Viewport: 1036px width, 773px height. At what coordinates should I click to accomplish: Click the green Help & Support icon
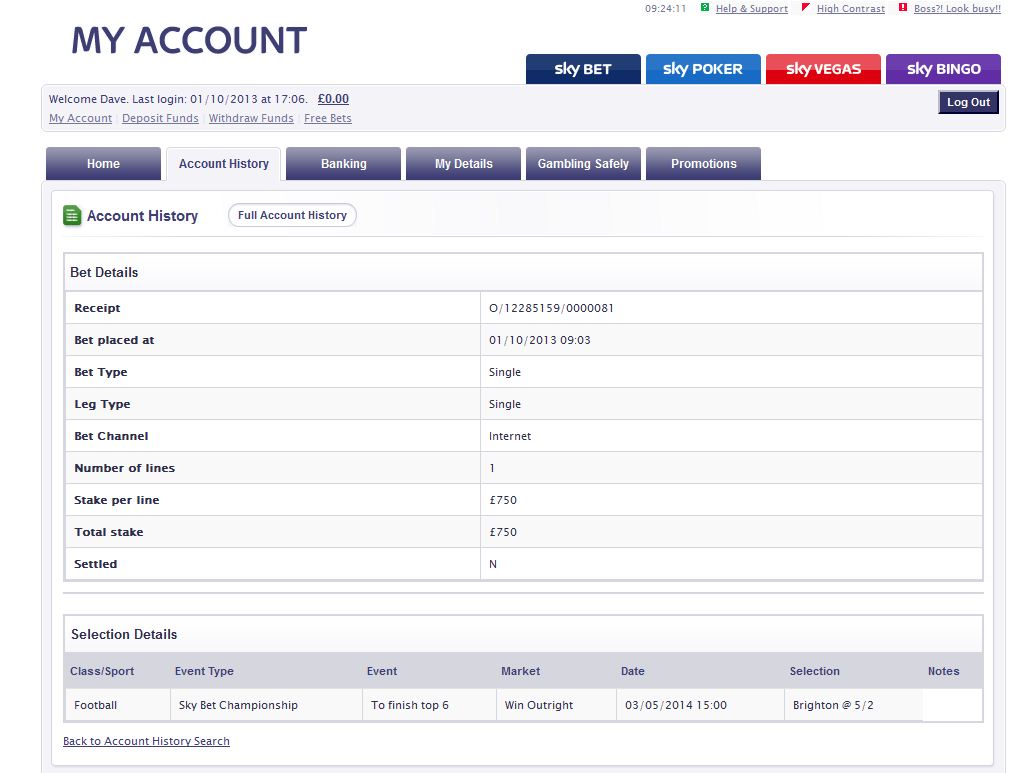[x=705, y=8]
